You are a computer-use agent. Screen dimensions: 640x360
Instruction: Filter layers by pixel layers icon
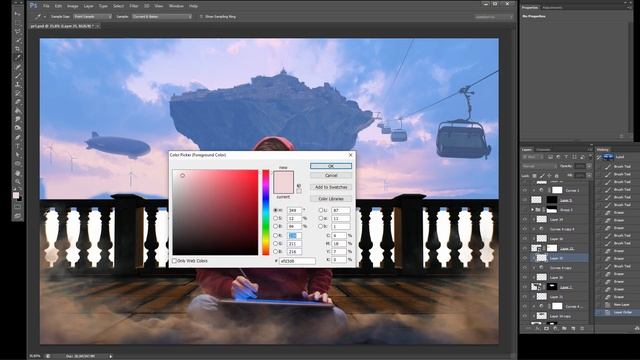[550, 157]
